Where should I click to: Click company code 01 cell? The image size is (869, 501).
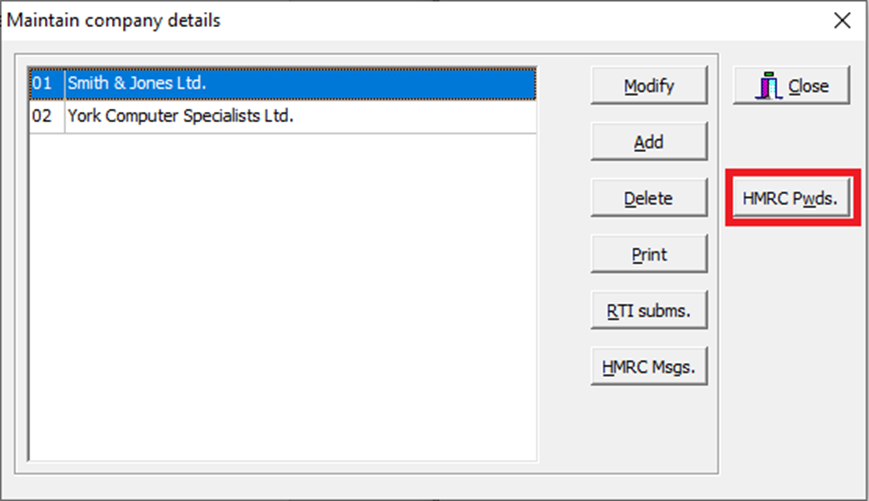[x=47, y=84]
